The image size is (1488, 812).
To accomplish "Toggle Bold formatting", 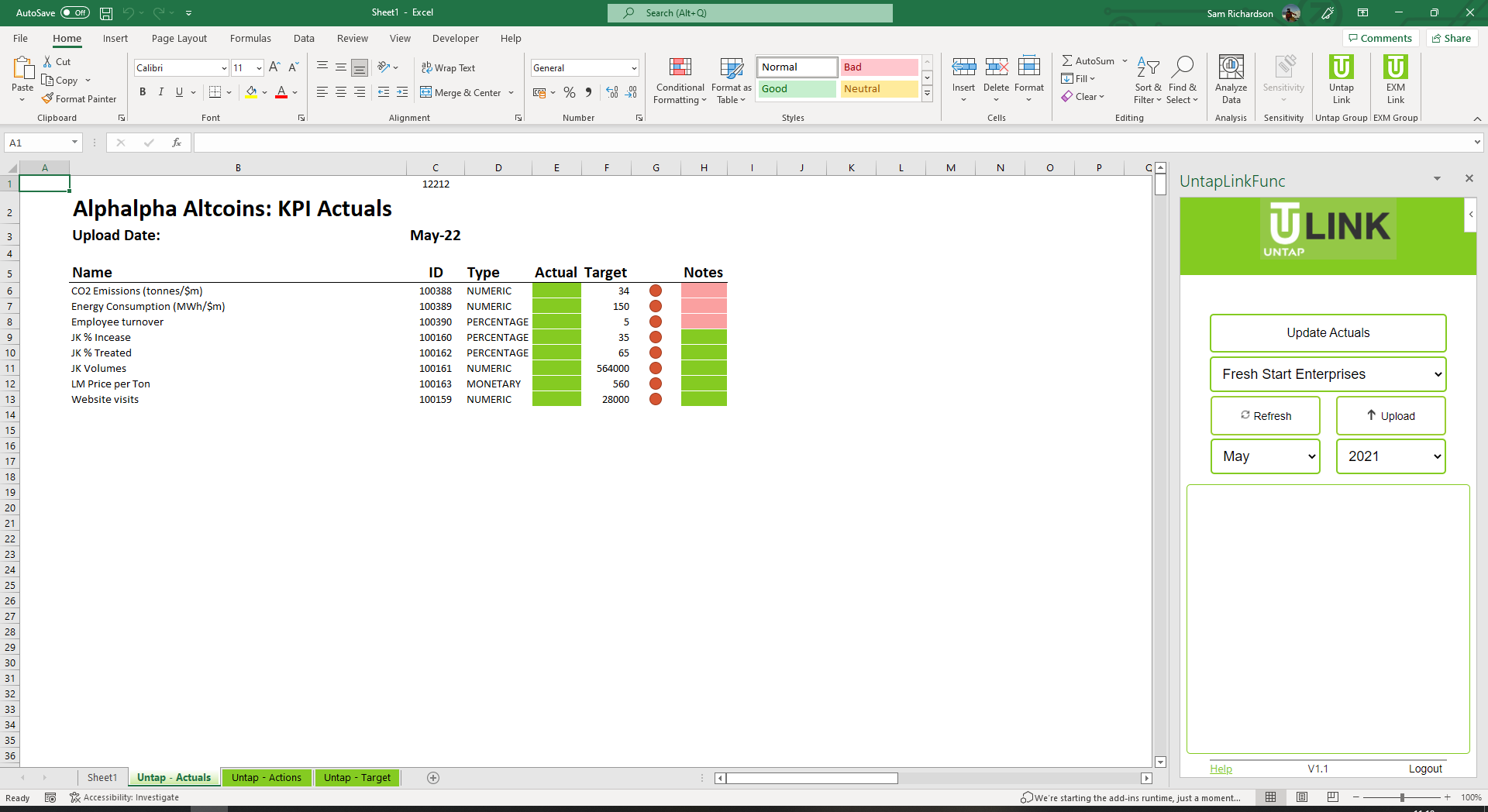I will (x=143, y=92).
